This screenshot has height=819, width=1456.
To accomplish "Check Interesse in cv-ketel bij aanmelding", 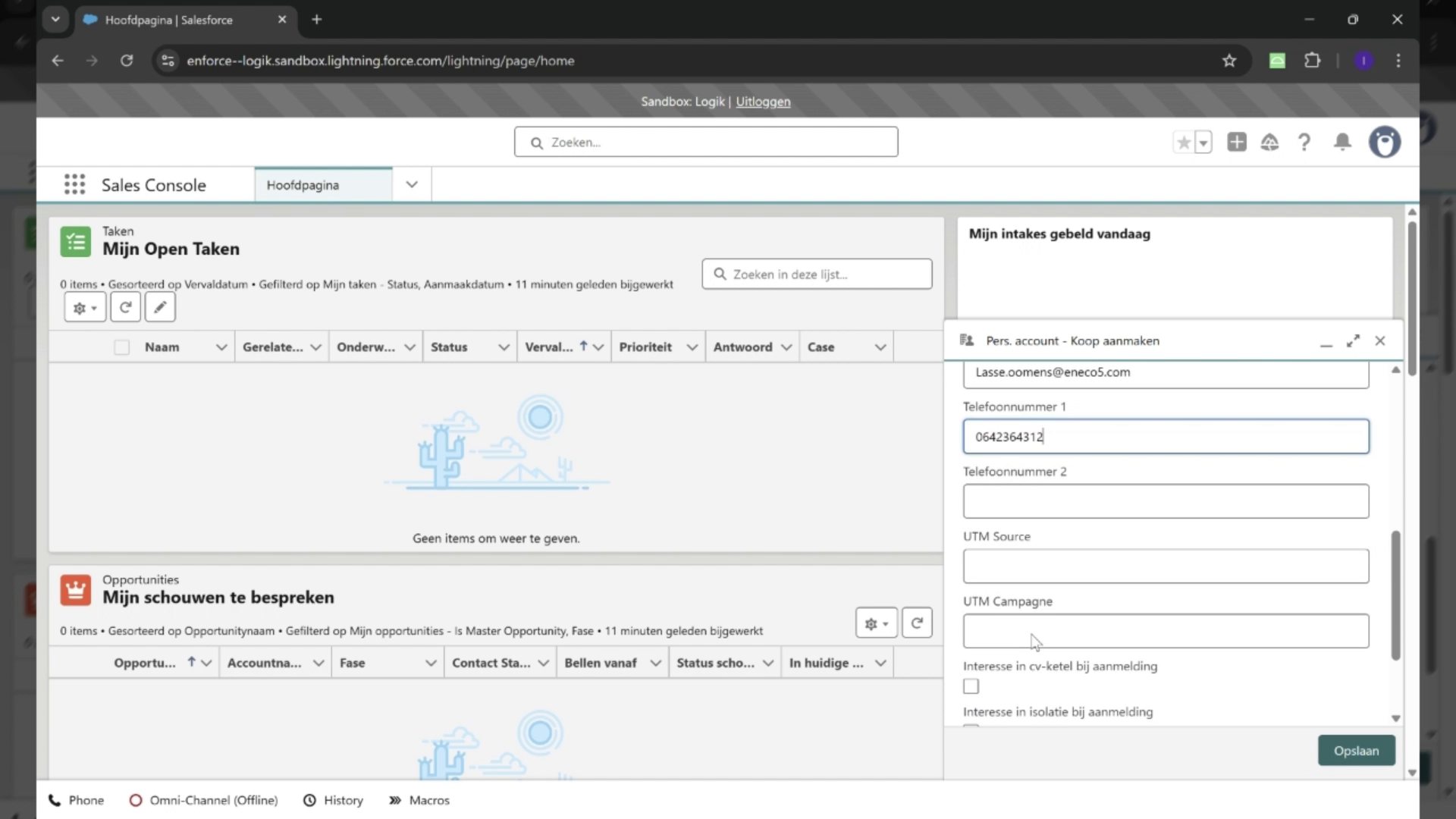I will pyautogui.click(x=971, y=686).
